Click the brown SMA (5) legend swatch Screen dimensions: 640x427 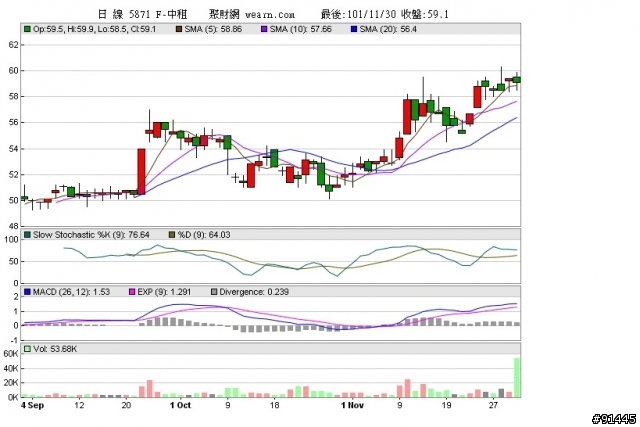179,29
